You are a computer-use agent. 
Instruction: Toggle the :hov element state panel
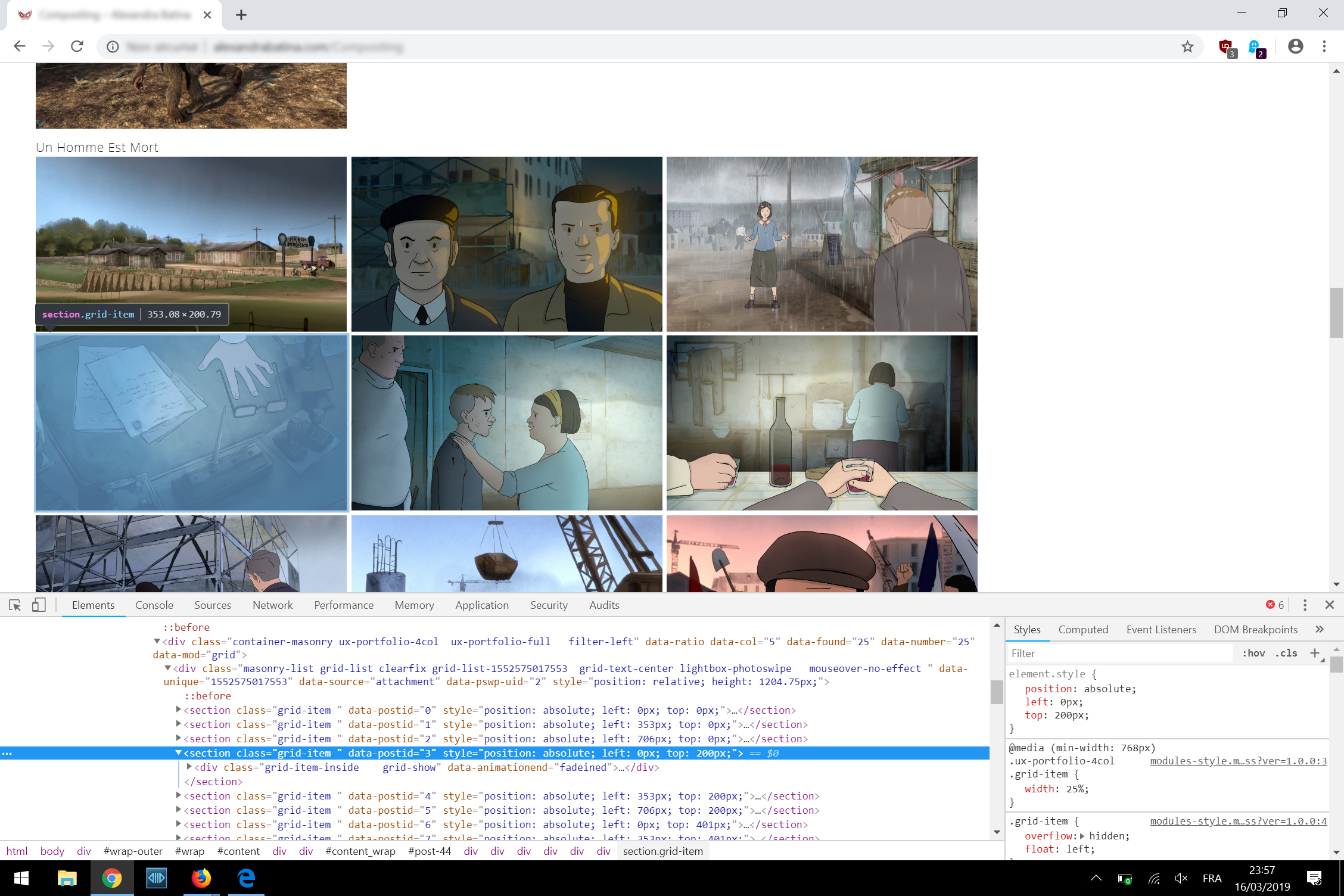1253,653
